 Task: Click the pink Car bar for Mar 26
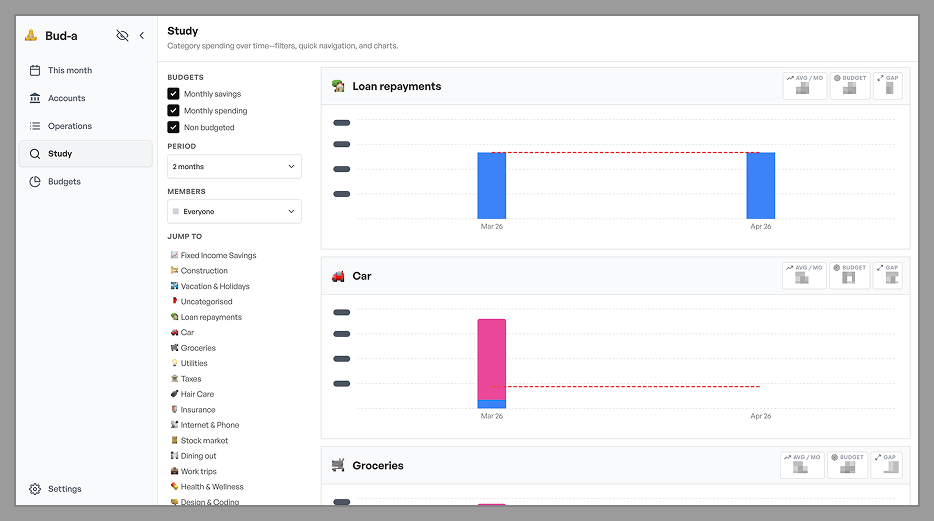click(x=492, y=358)
